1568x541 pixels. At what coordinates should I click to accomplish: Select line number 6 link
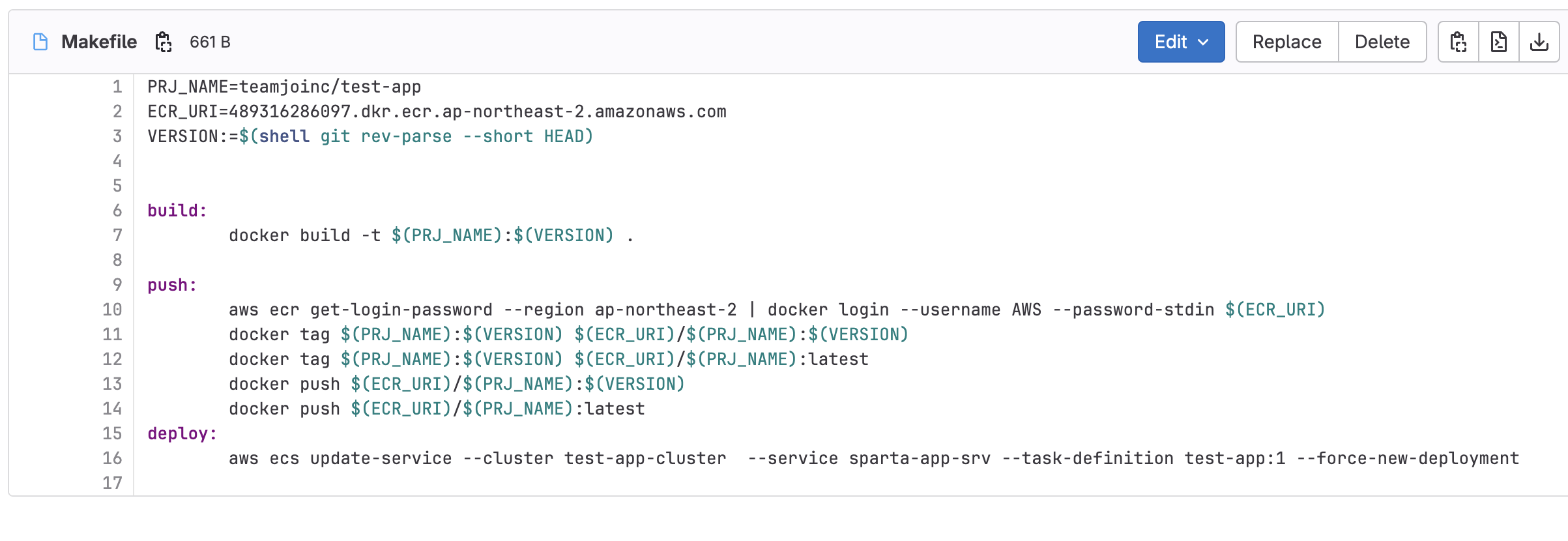click(117, 211)
